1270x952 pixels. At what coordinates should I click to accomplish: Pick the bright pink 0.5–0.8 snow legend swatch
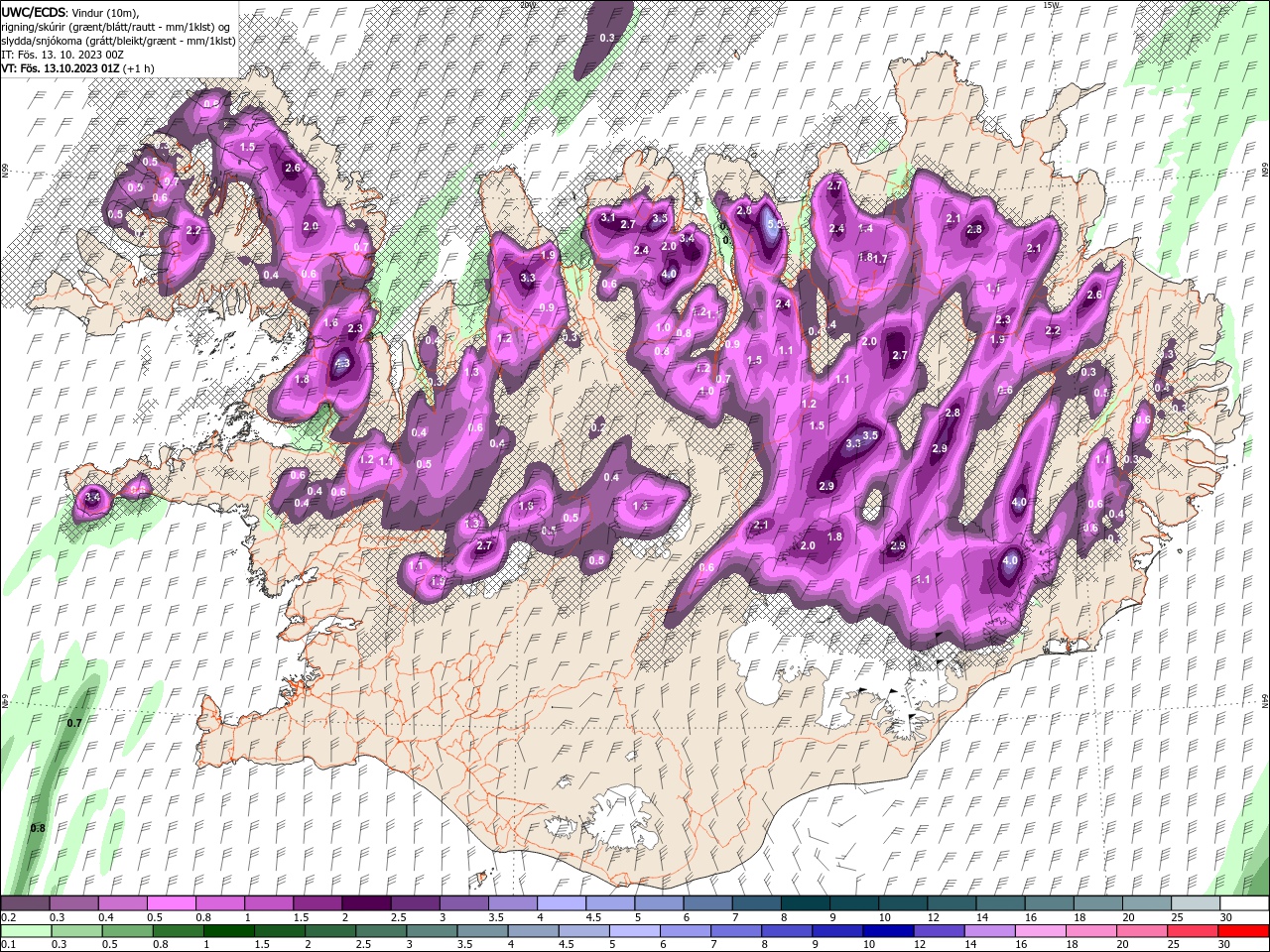pyautogui.click(x=171, y=903)
